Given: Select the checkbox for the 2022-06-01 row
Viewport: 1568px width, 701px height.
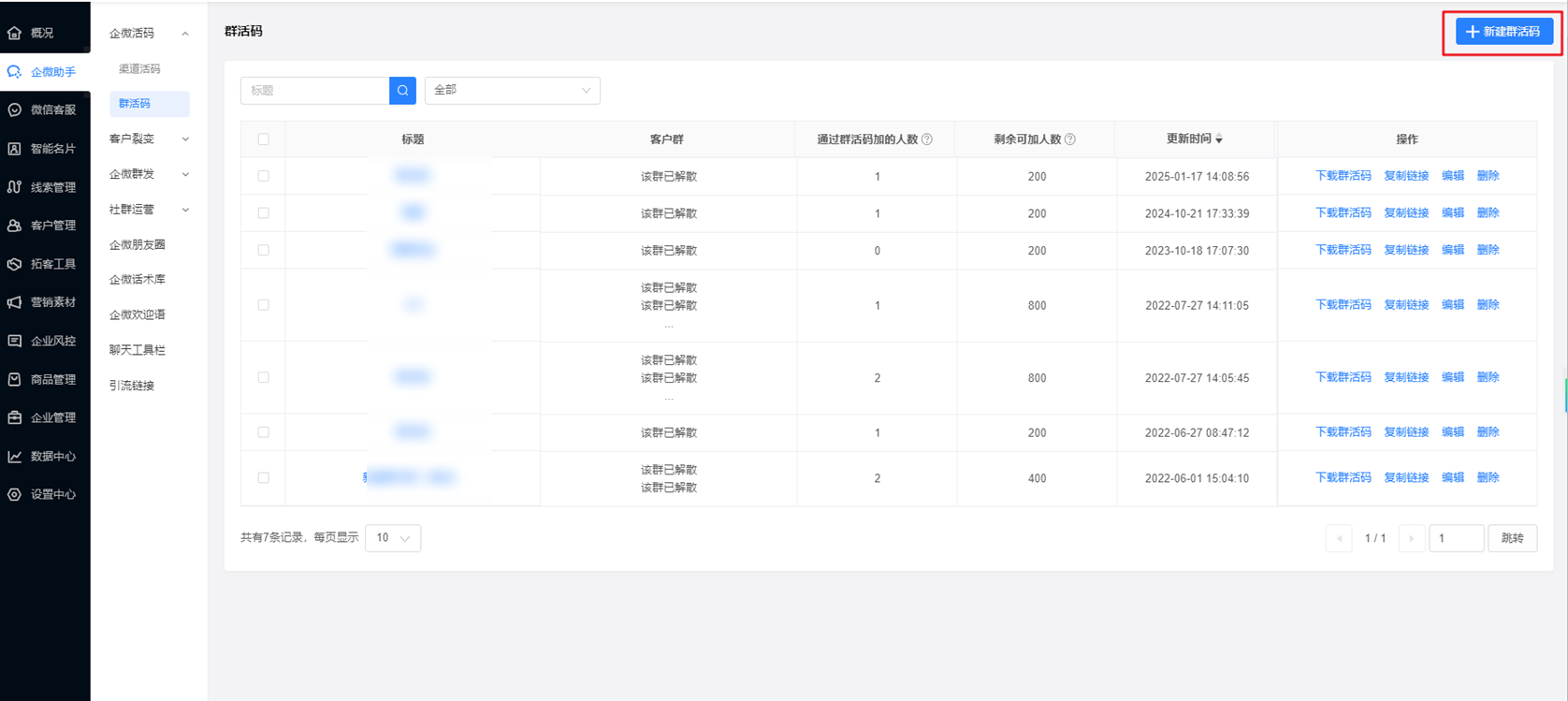Looking at the screenshot, I should click(x=264, y=478).
